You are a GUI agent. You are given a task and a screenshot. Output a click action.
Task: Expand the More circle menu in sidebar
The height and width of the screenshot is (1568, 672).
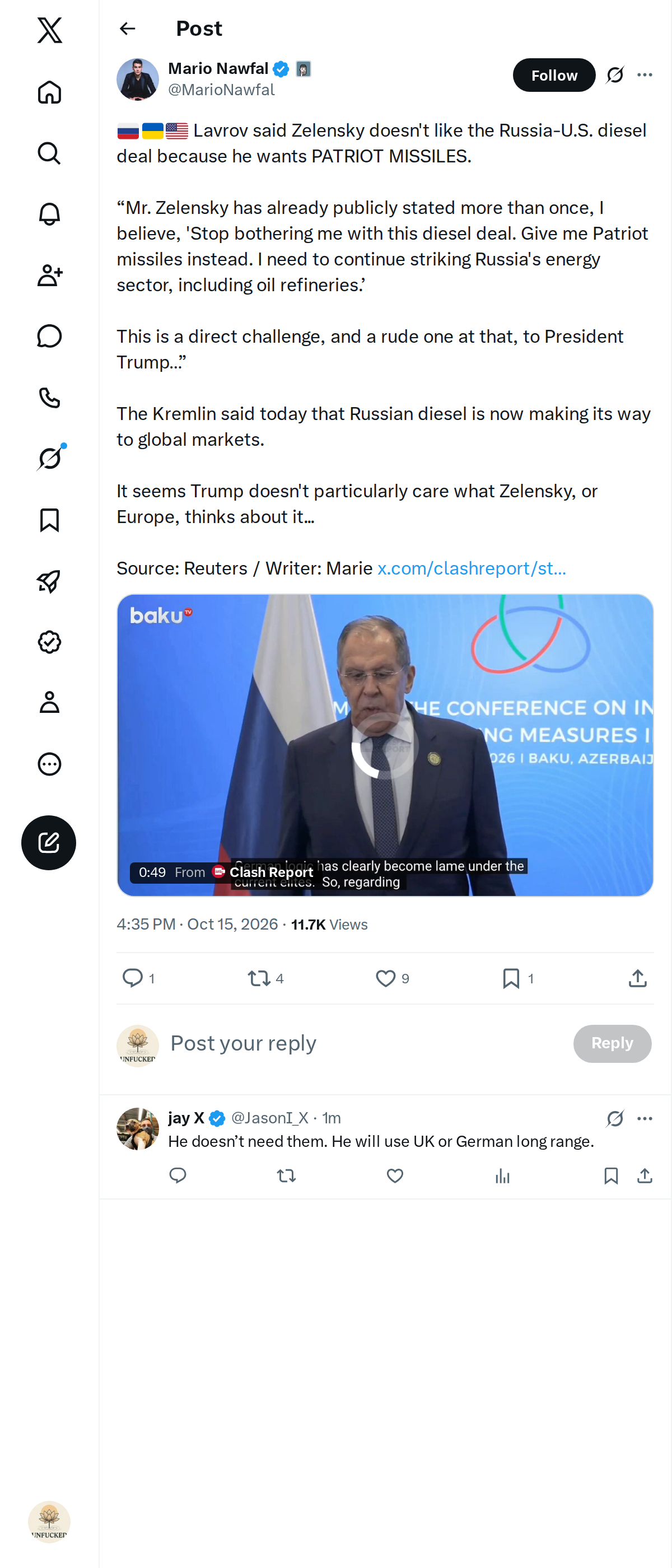(49, 764)
